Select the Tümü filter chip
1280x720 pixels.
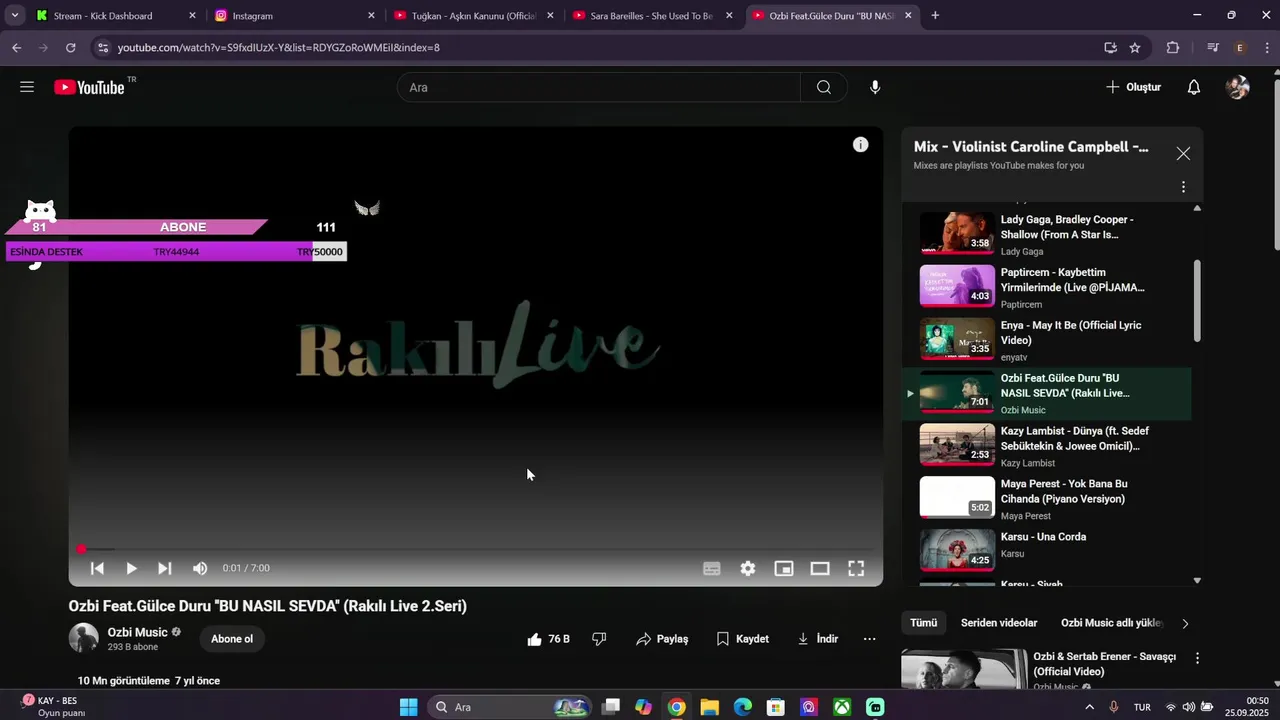(923, 623)
